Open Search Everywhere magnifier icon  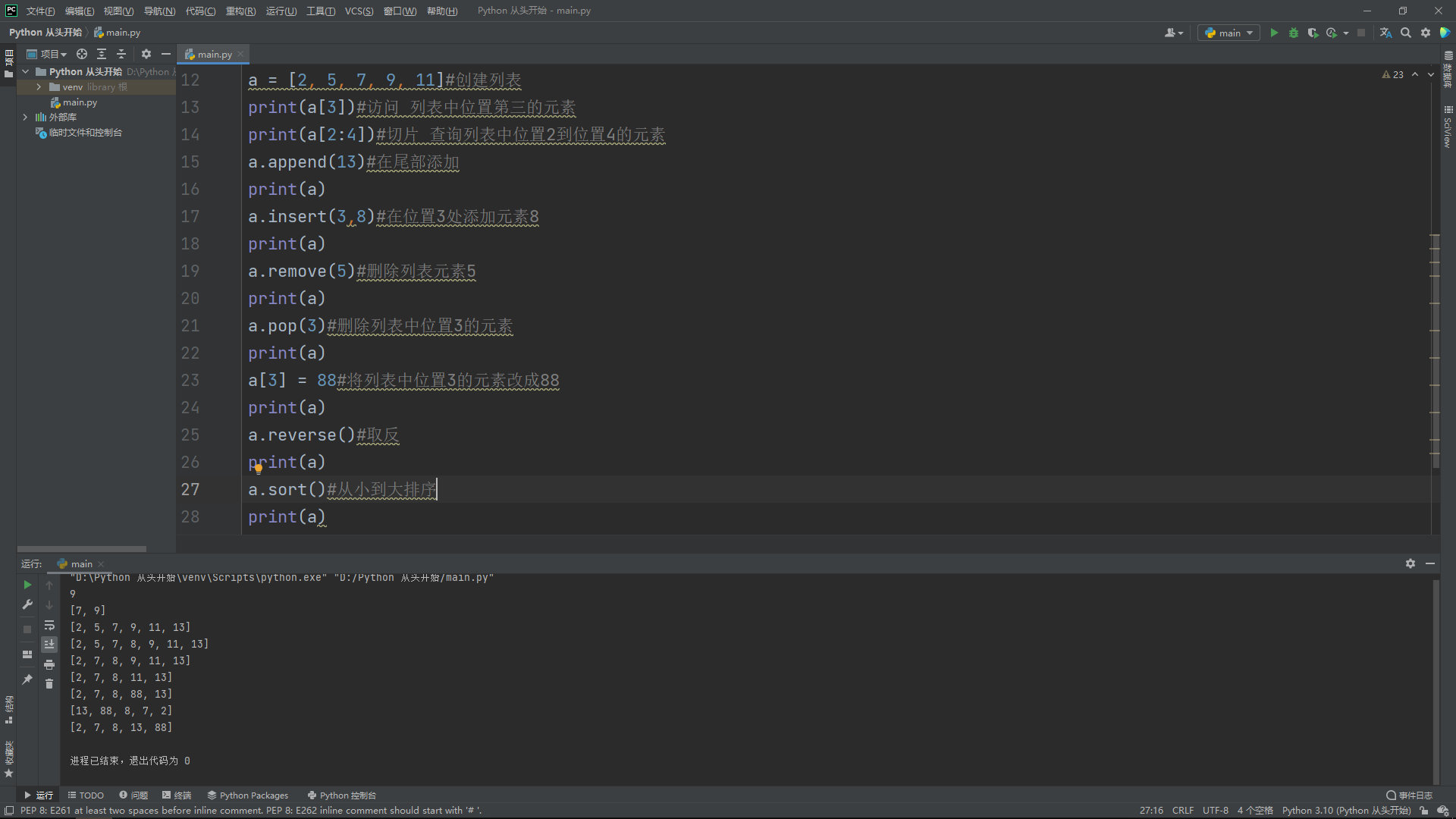1406,33
